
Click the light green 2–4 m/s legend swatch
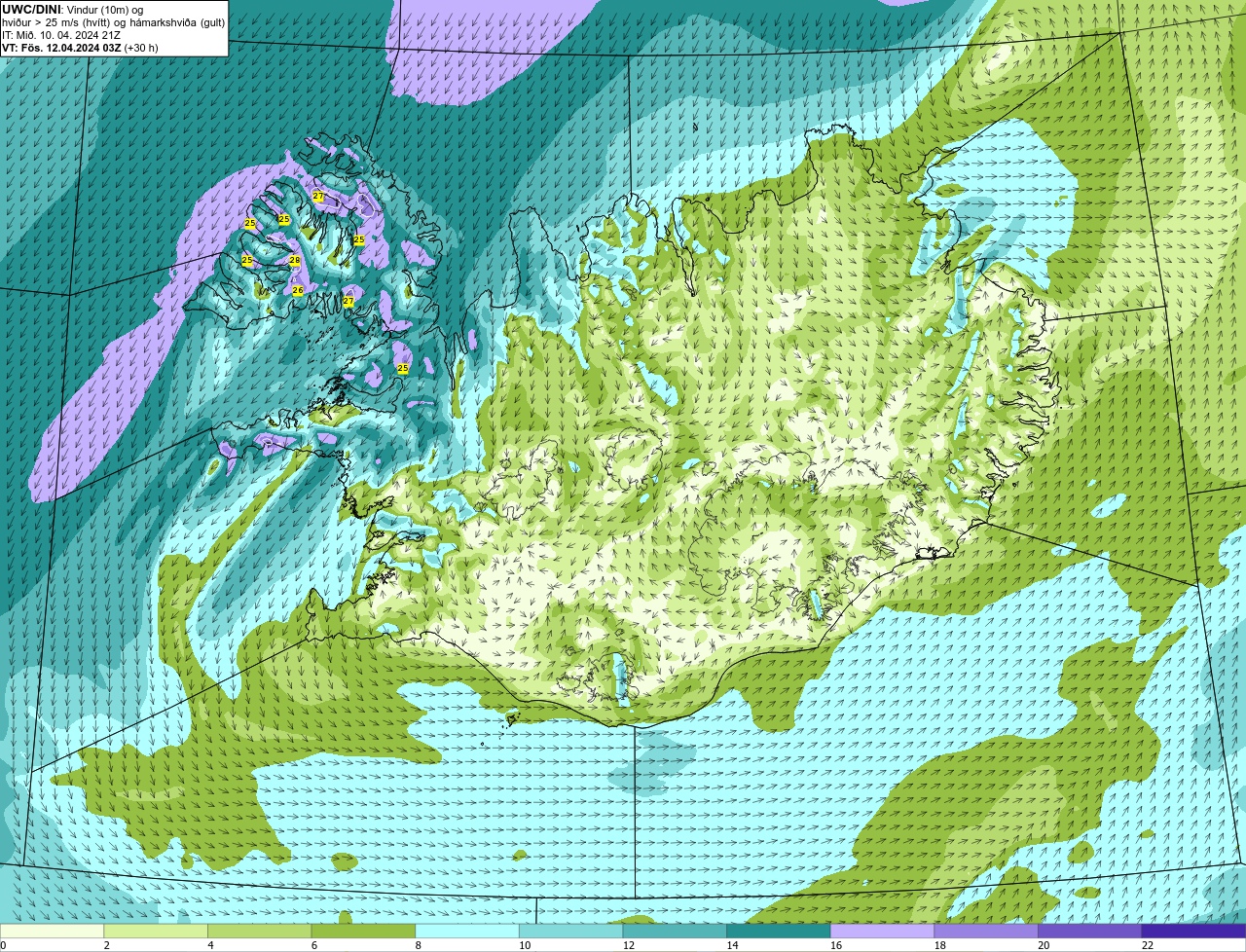[156, 931]
